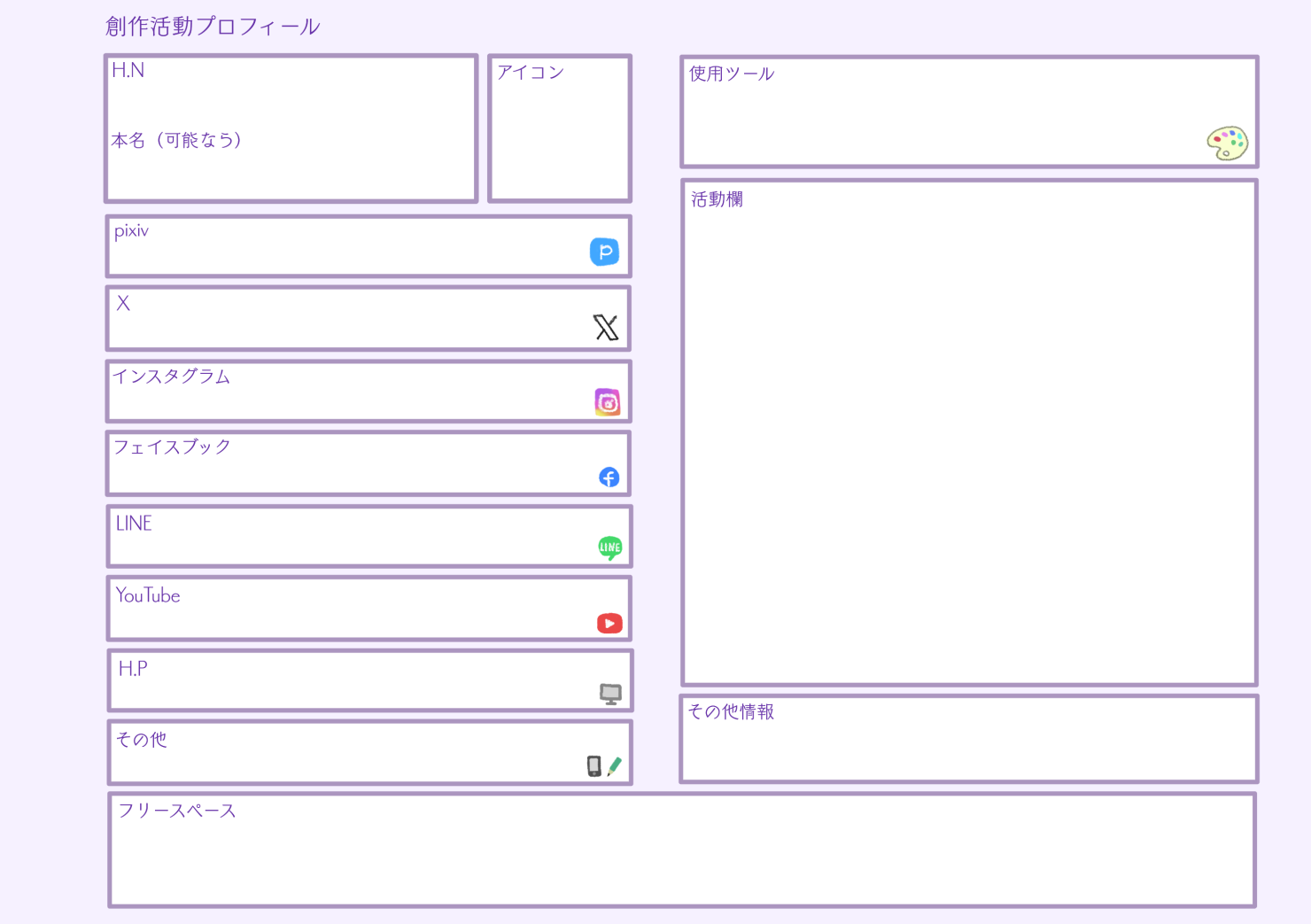
Task: Click the フェイスブック label text
Action: click(172, 447)
